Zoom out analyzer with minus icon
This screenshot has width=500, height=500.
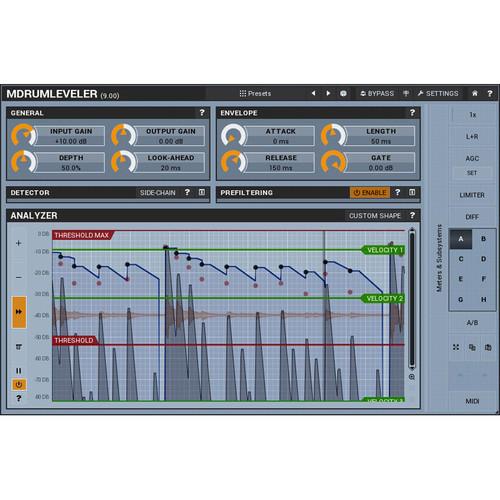tap(19, 277)
